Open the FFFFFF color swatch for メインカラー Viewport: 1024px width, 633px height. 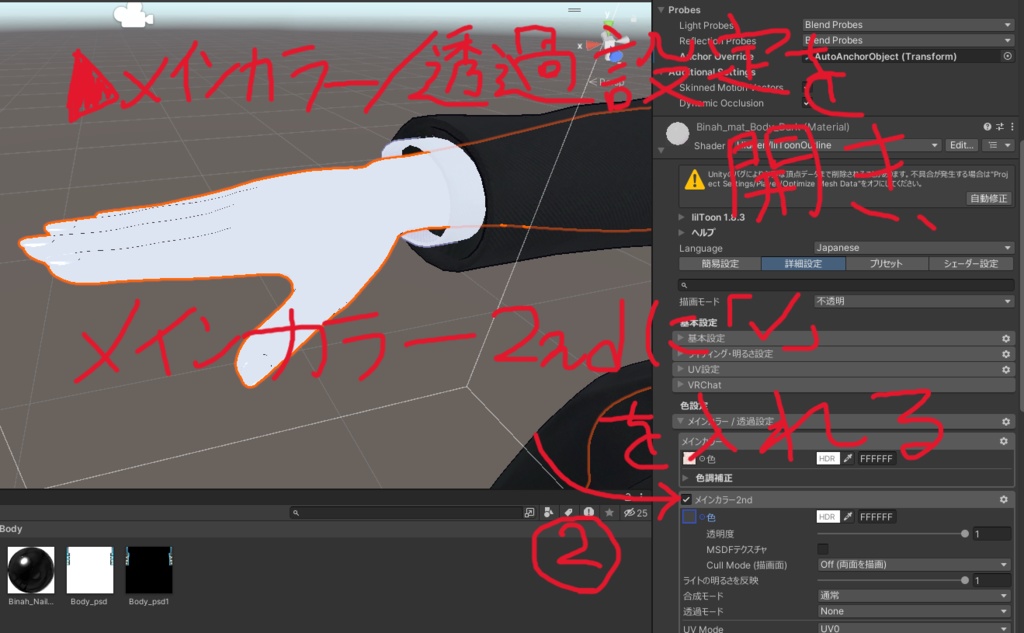(879, 458)
